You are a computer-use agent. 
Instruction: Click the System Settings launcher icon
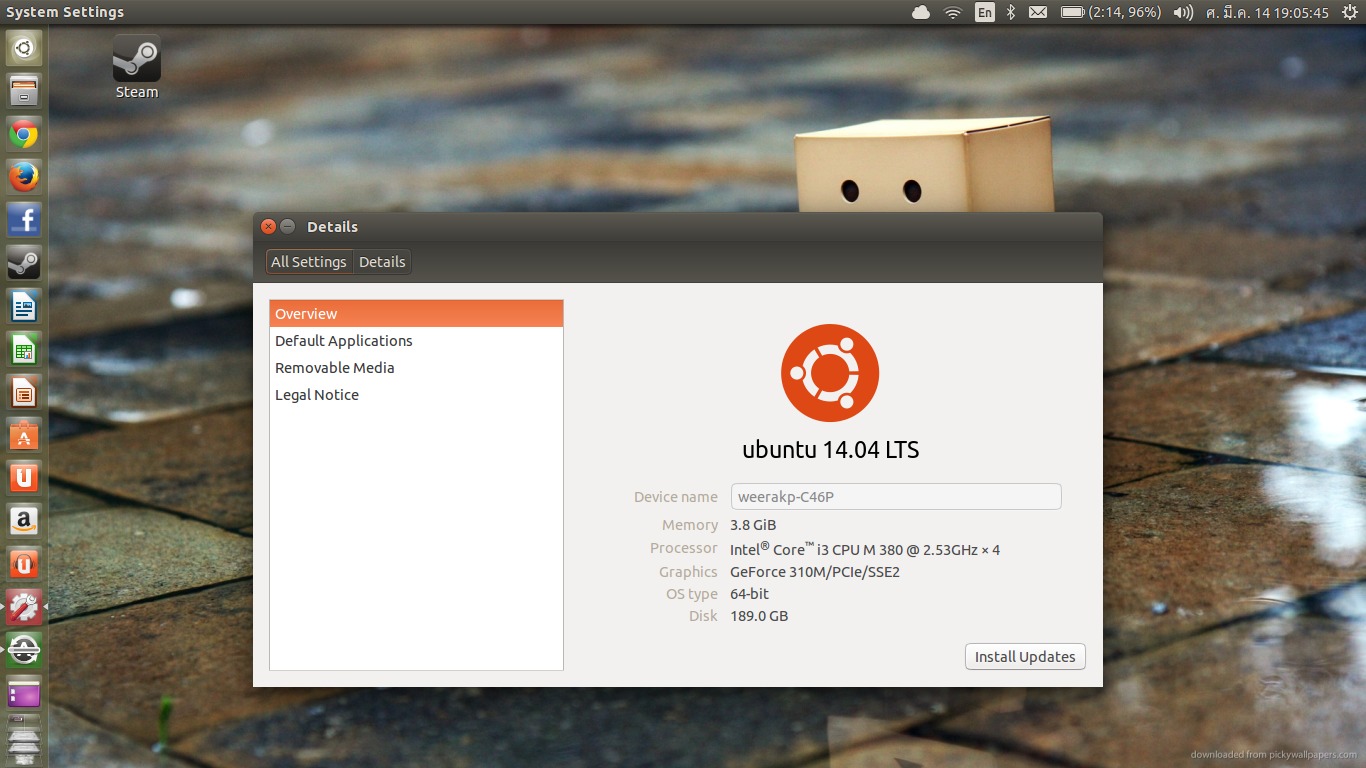[x=24, y=606]
